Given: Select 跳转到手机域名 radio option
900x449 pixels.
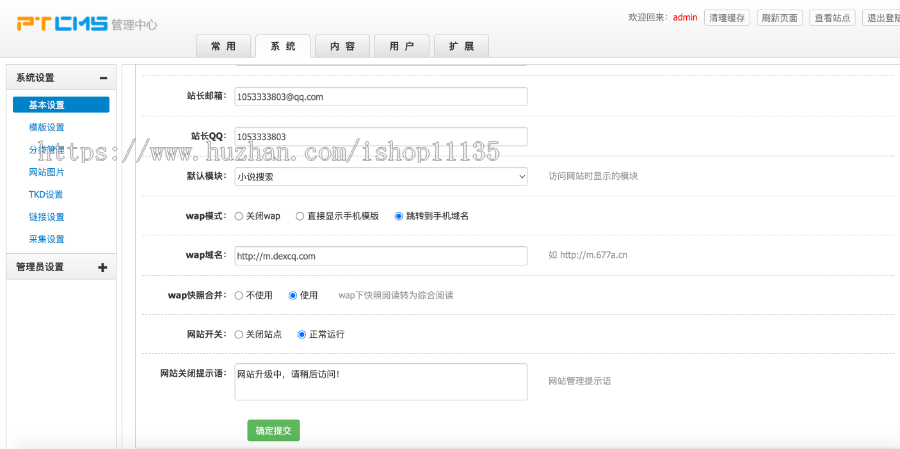Looking at the screenshot, I should (x=399, y=216).
